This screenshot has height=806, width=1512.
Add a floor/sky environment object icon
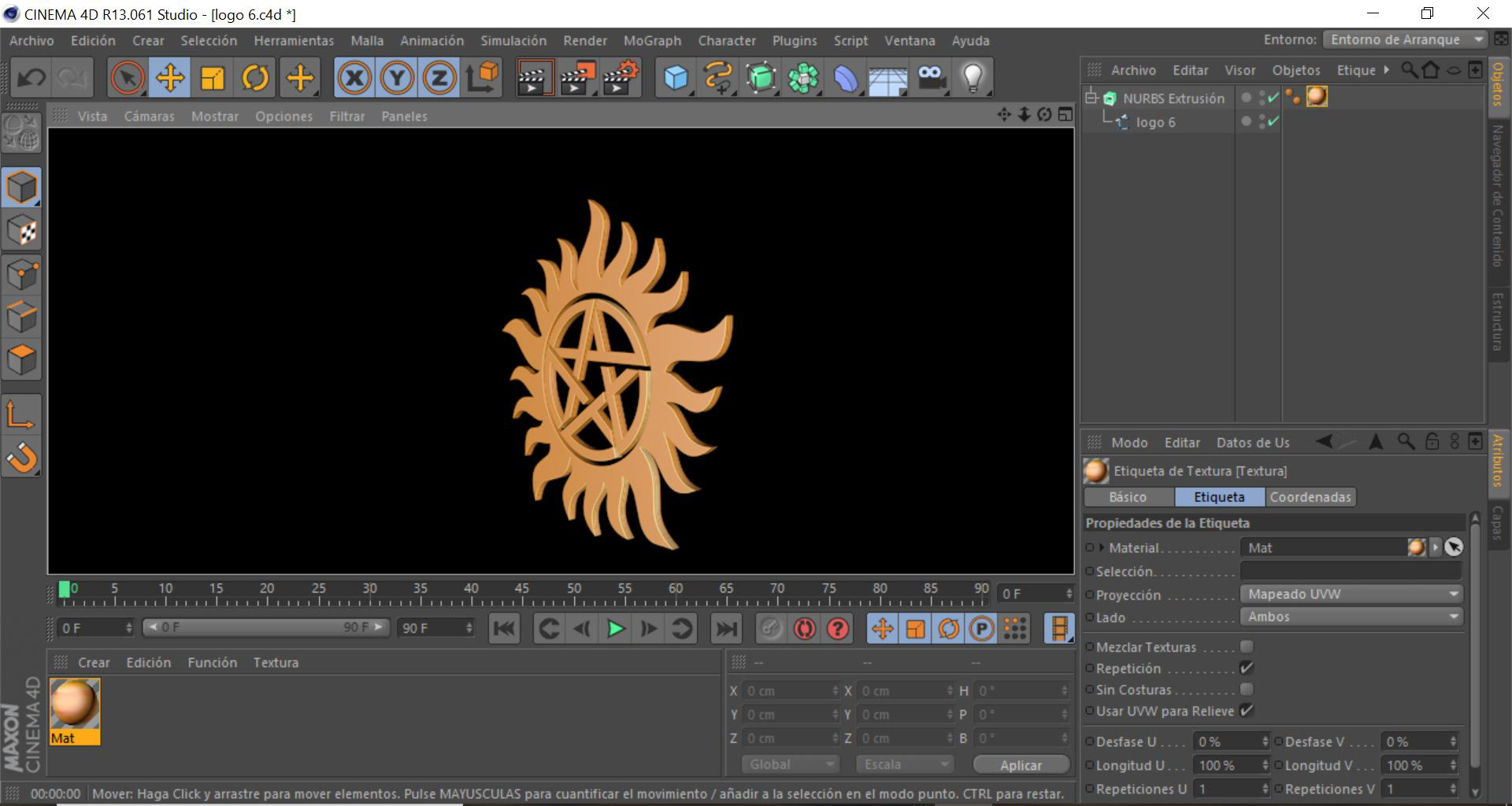[888, 77]
